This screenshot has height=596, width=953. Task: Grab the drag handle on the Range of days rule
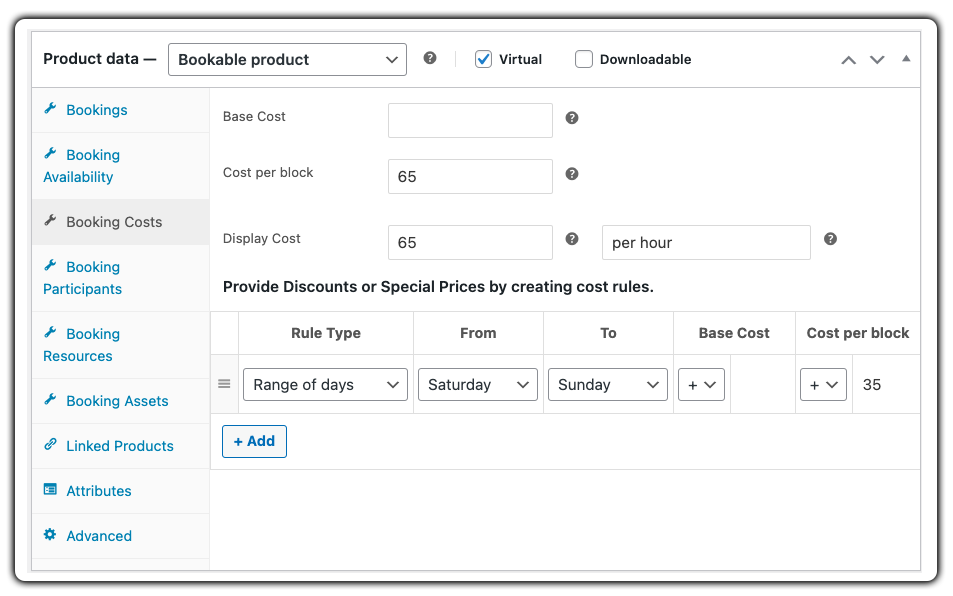224,384
